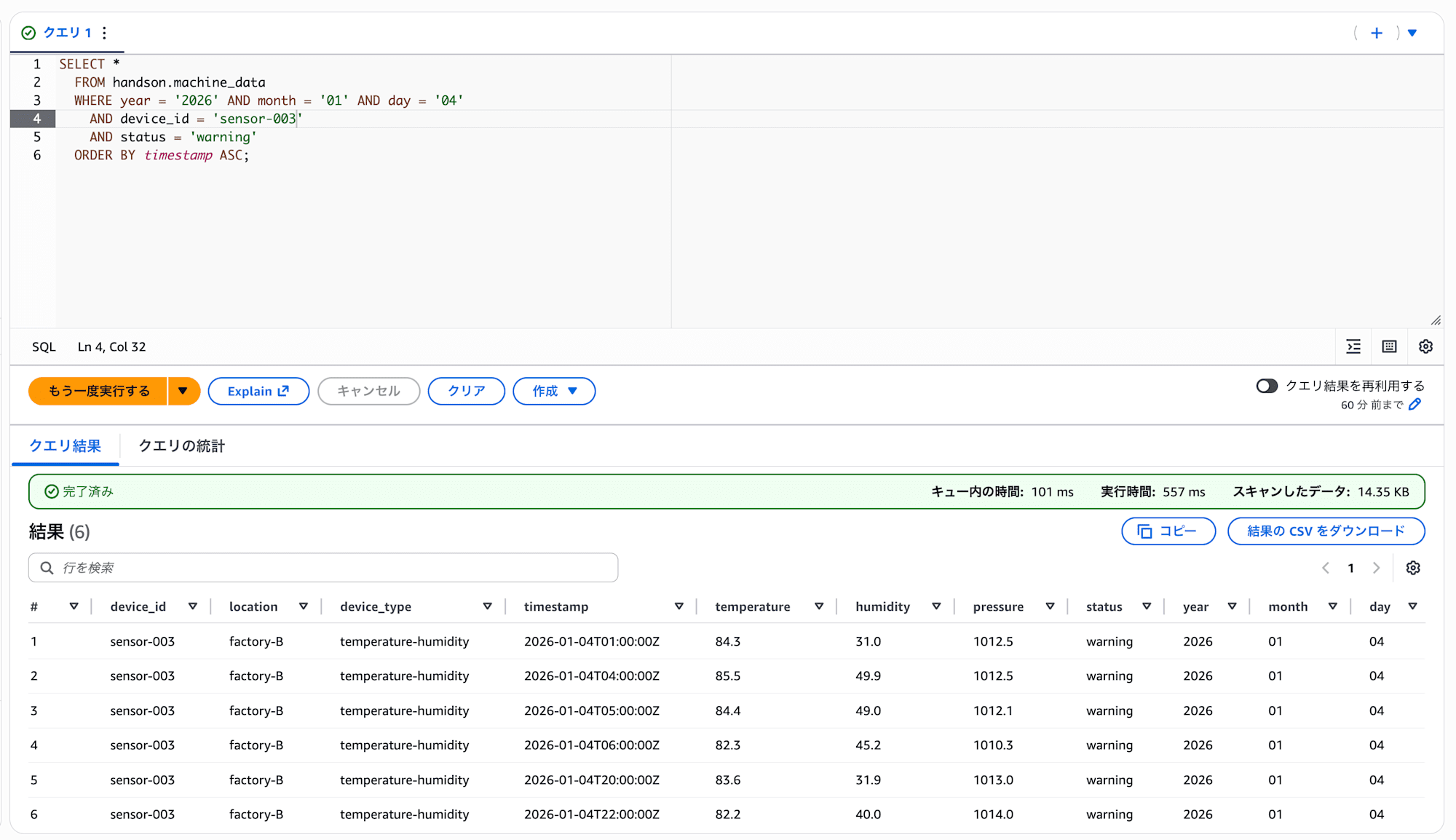Click the format query indent icon
1456x840 pixels.
(x=1353, y=346)
